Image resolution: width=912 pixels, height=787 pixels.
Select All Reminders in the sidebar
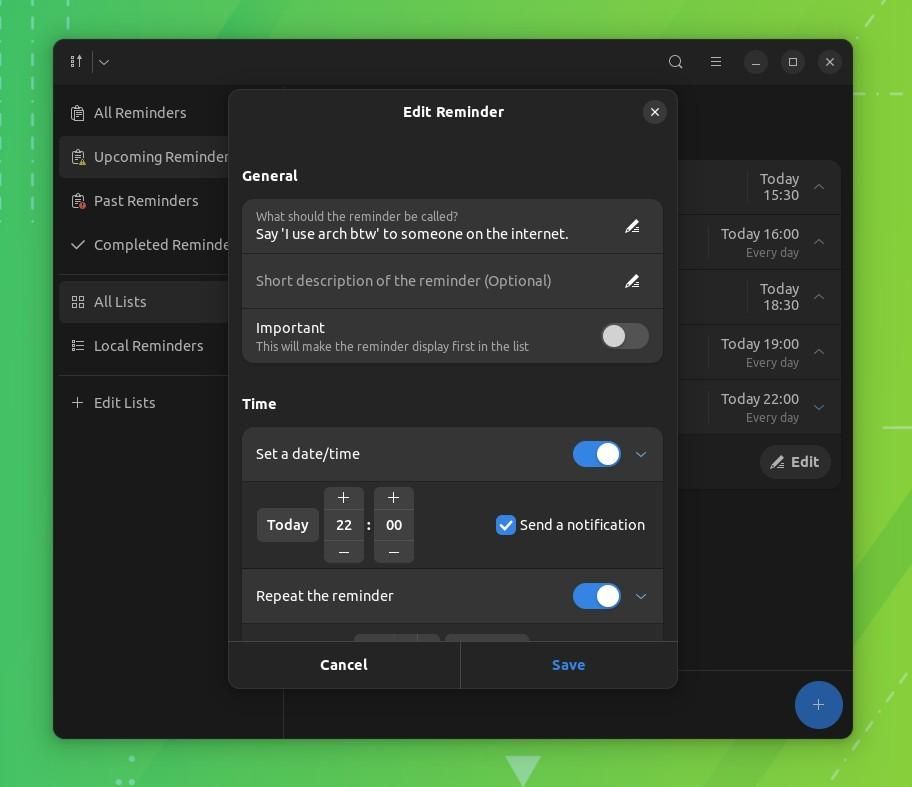pos(140,112)
